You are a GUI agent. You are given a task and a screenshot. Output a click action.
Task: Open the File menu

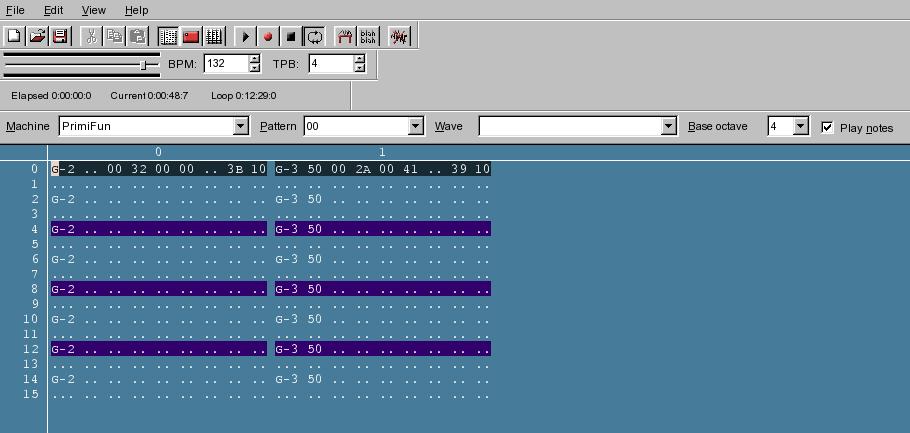point(15,10)
